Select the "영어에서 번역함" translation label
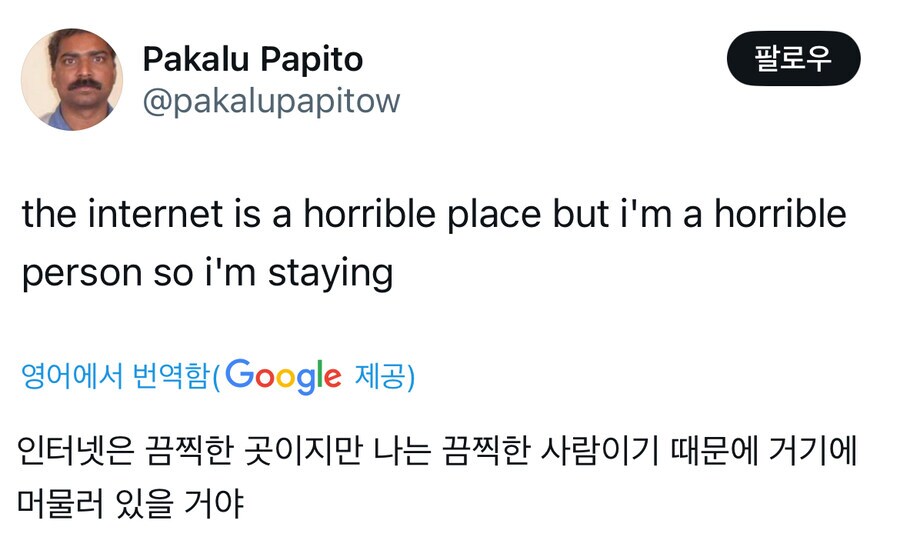Viewport: 900px width, 537px height. coord(114,377)
